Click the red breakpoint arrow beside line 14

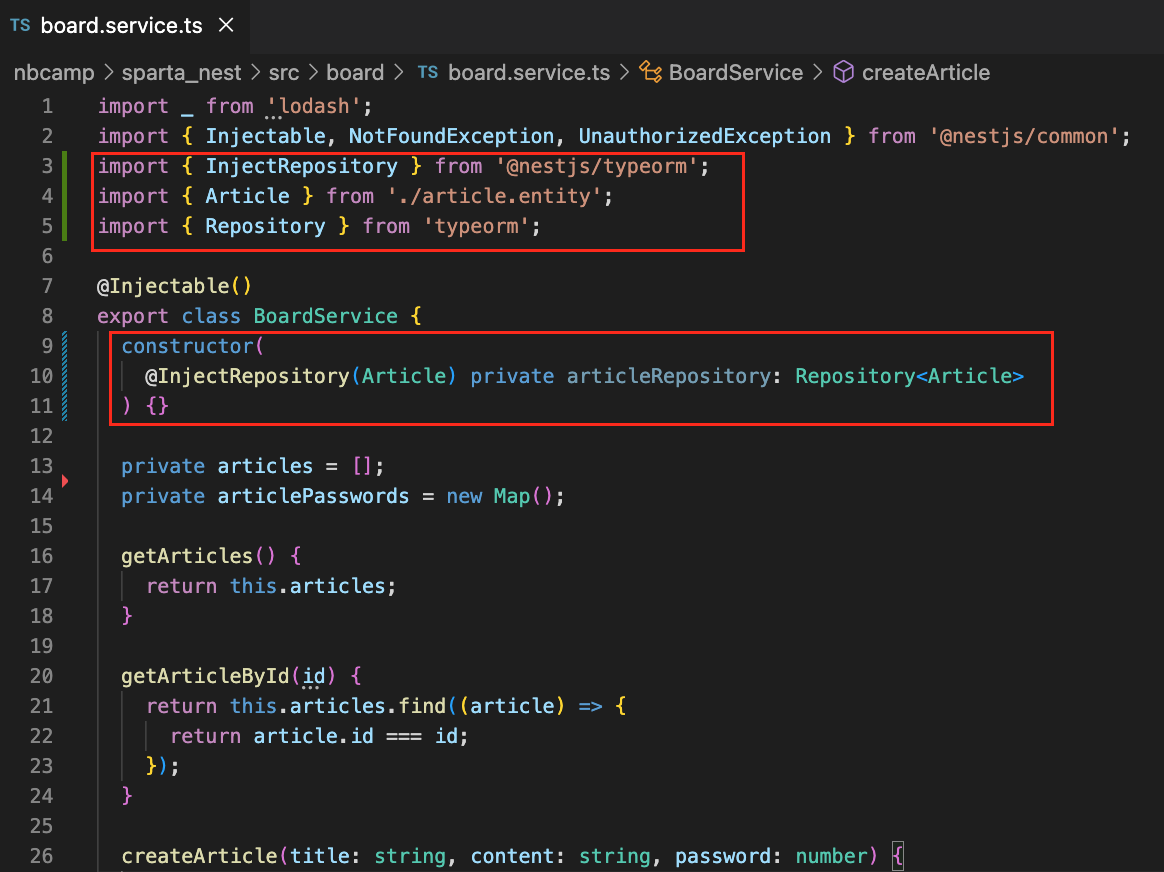click(66, 481)
